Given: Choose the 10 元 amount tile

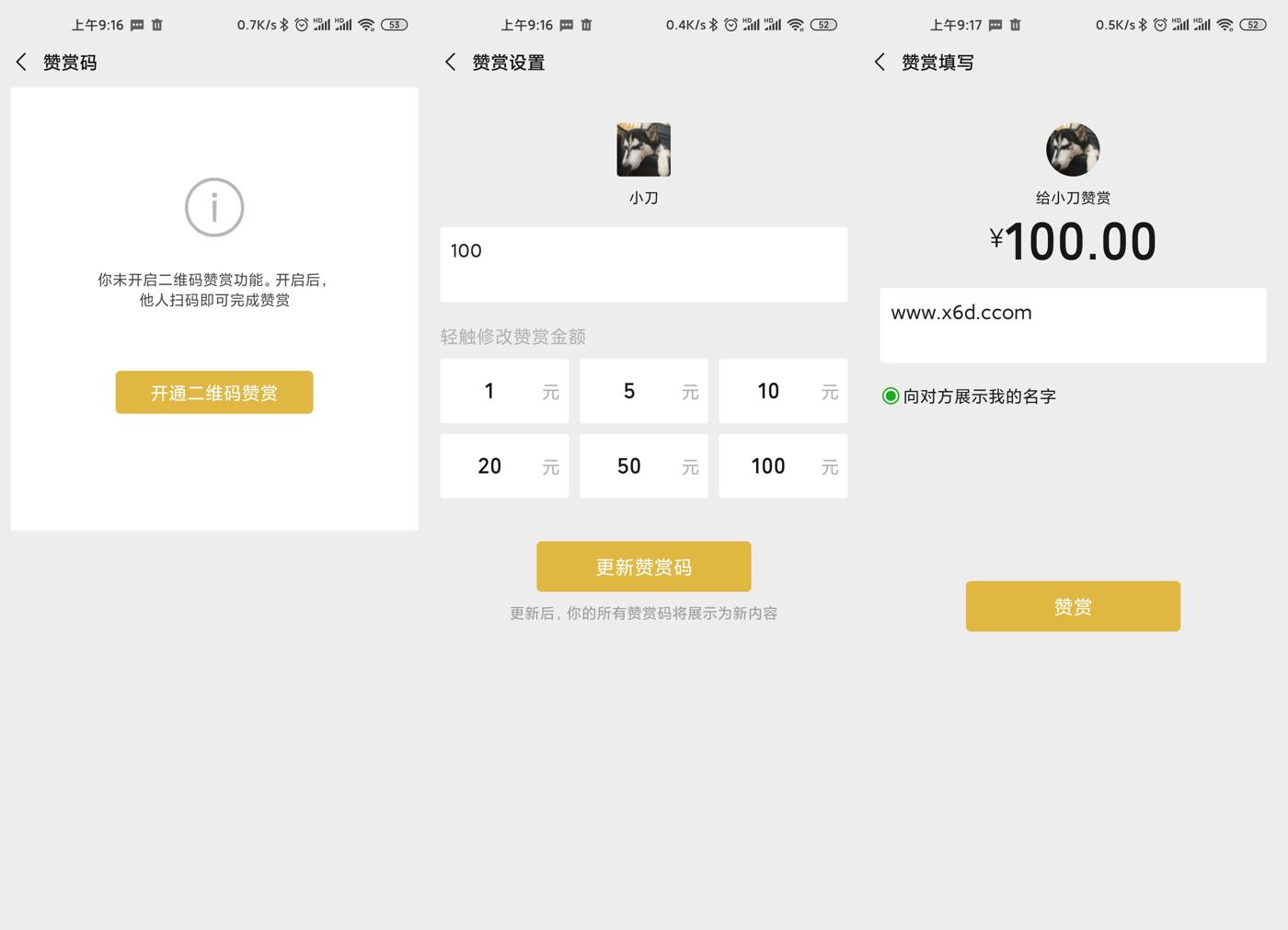Looking at the screenshot, I should coord(783,391).
